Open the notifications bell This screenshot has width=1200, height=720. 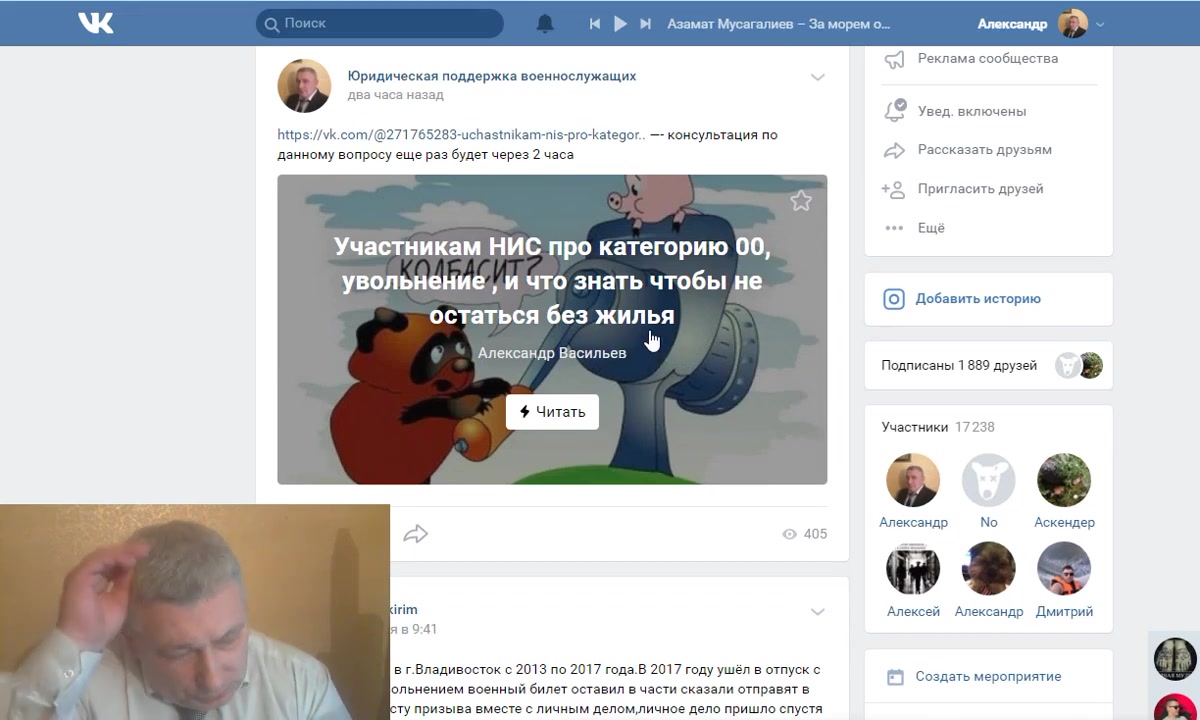(x=545, y=23)
